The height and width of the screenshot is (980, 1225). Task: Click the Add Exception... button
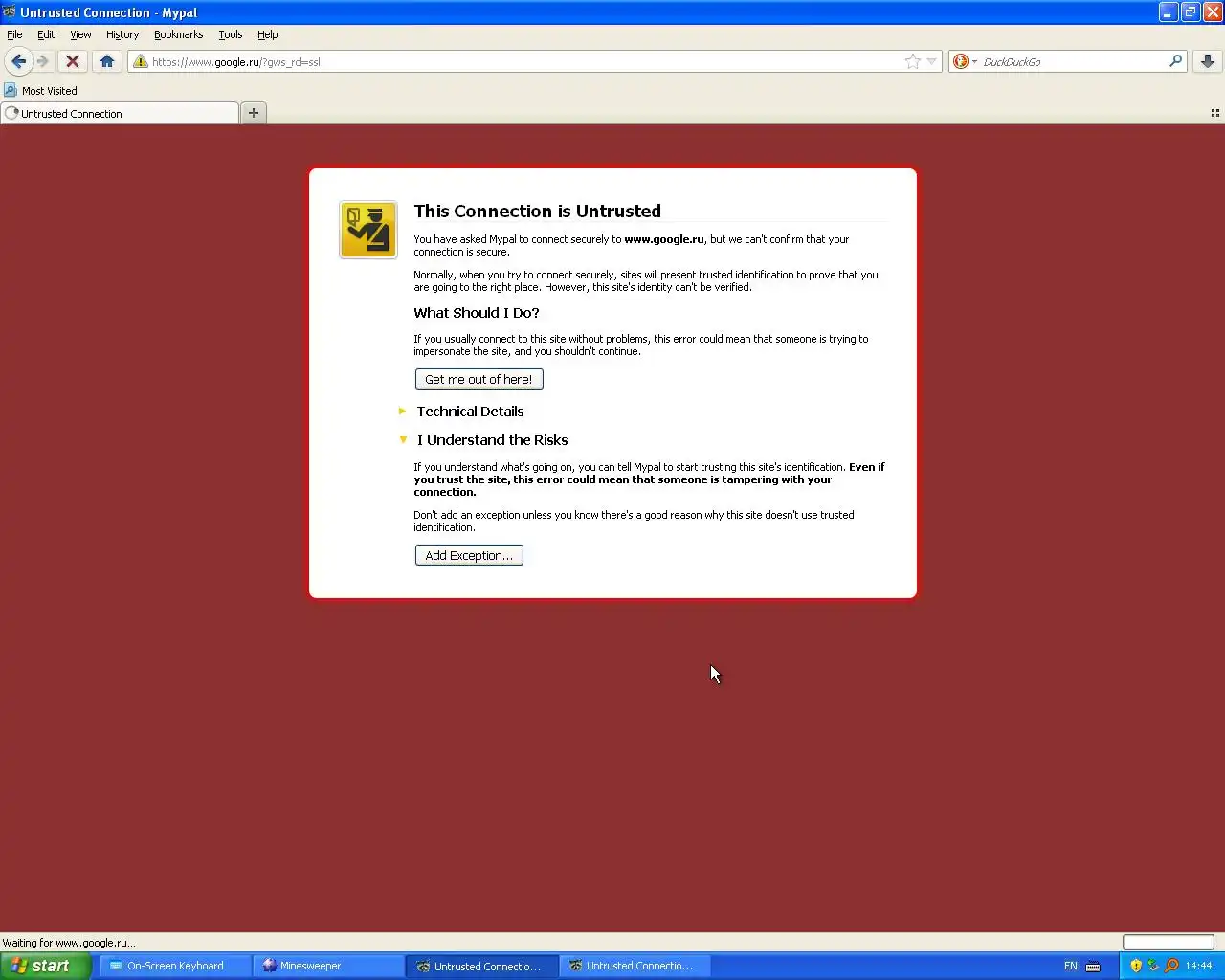pyautogui.click(x=469, y=555)
